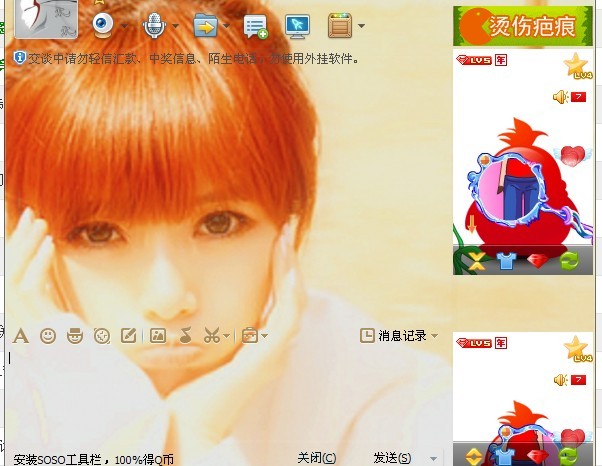
Task: Refresh the upper QQ show avatar
Action: 569,261
